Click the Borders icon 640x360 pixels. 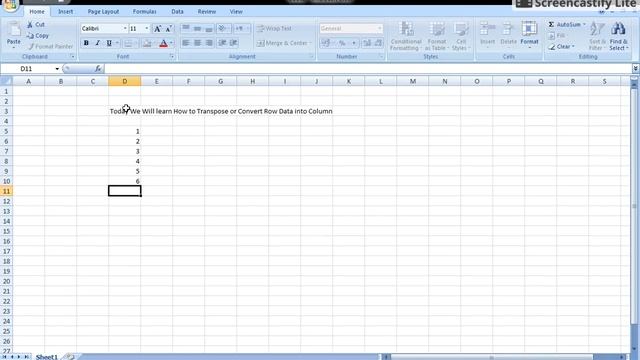pyautogui.click(x=129, y=43)
